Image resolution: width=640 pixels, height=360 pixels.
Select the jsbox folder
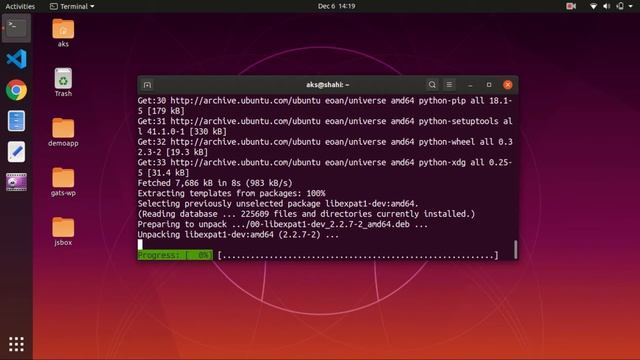tap(63, 231)
